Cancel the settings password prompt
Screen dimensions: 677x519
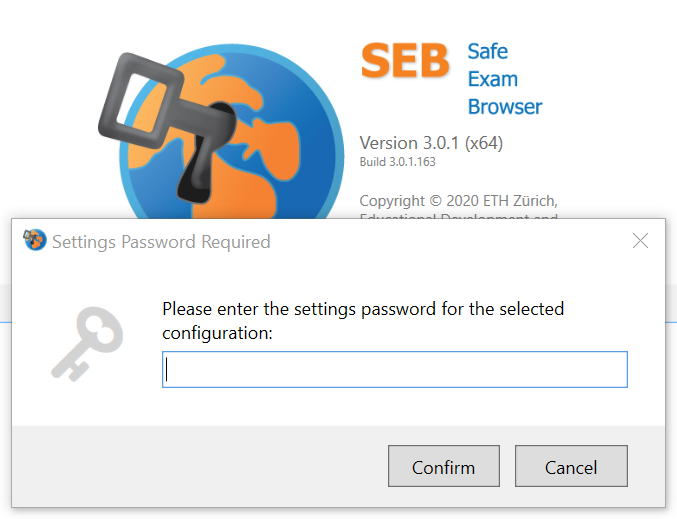(571, 466)
